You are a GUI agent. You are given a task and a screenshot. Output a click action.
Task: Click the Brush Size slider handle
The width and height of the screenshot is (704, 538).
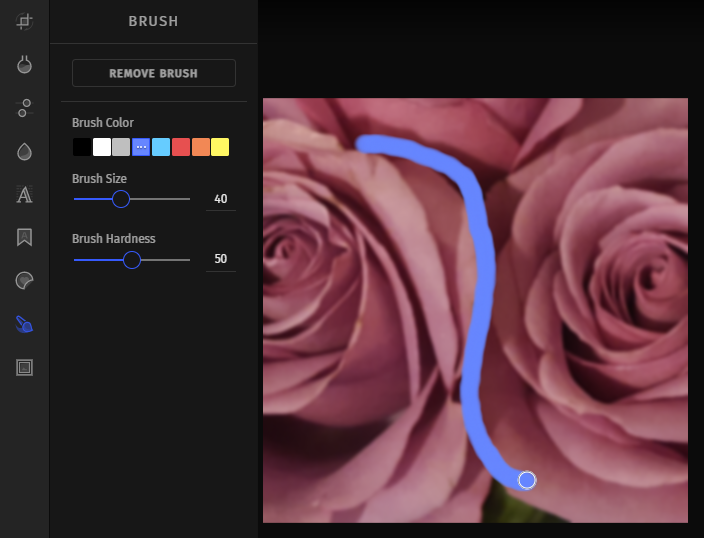click(x=121, y=199)
